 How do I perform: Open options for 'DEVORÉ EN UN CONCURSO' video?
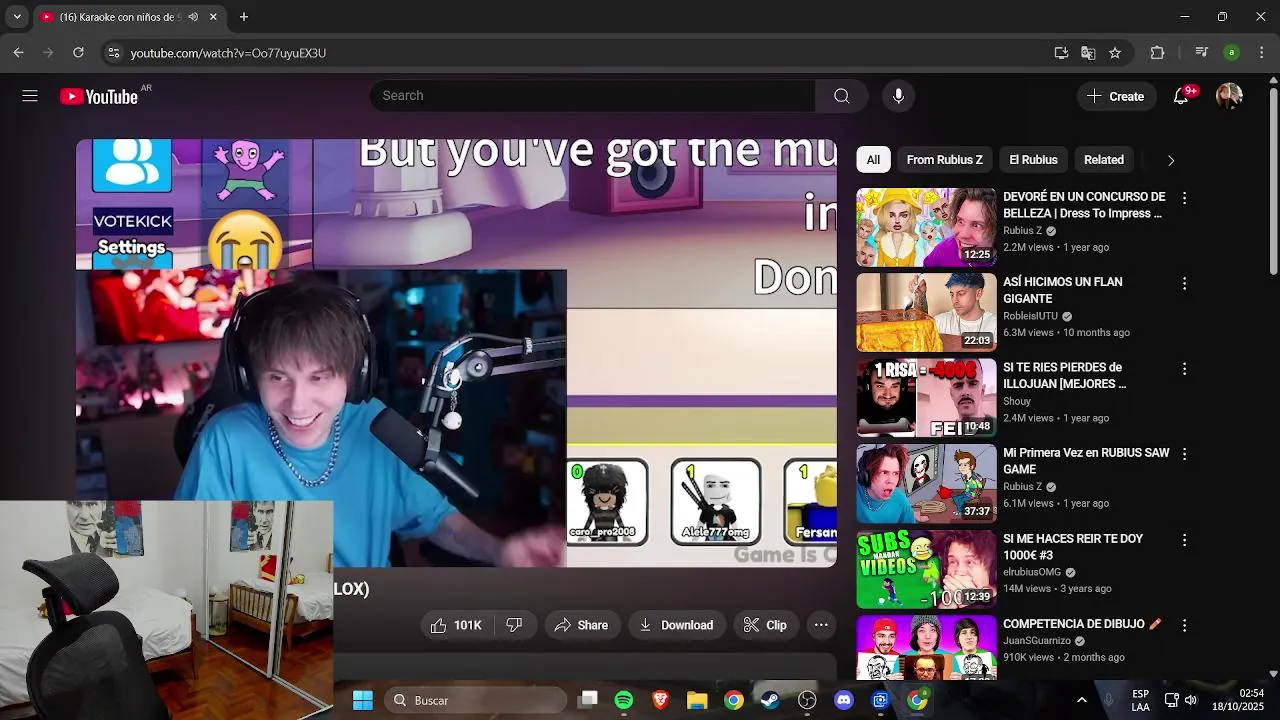point(1184,198)
